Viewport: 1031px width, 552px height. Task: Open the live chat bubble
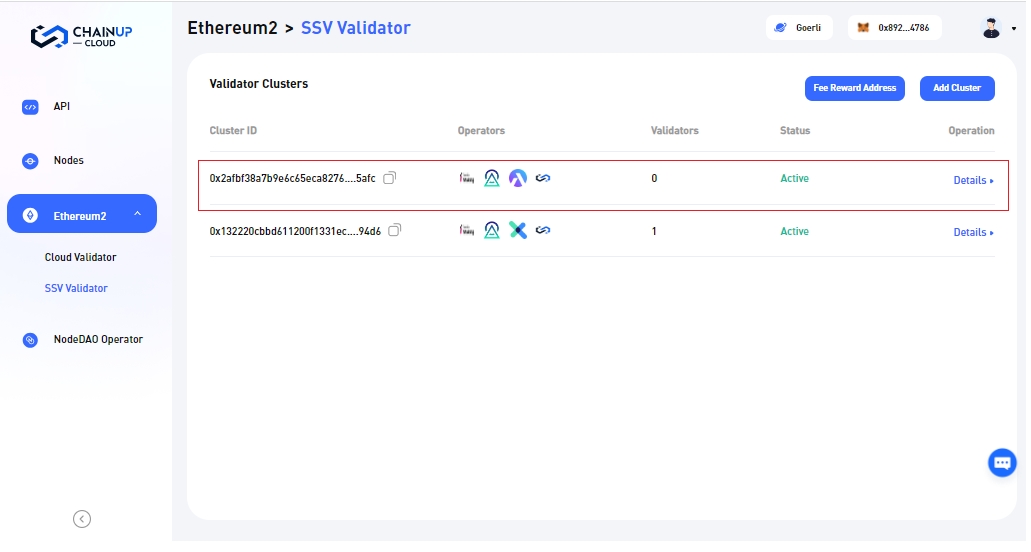[1001, 463]
